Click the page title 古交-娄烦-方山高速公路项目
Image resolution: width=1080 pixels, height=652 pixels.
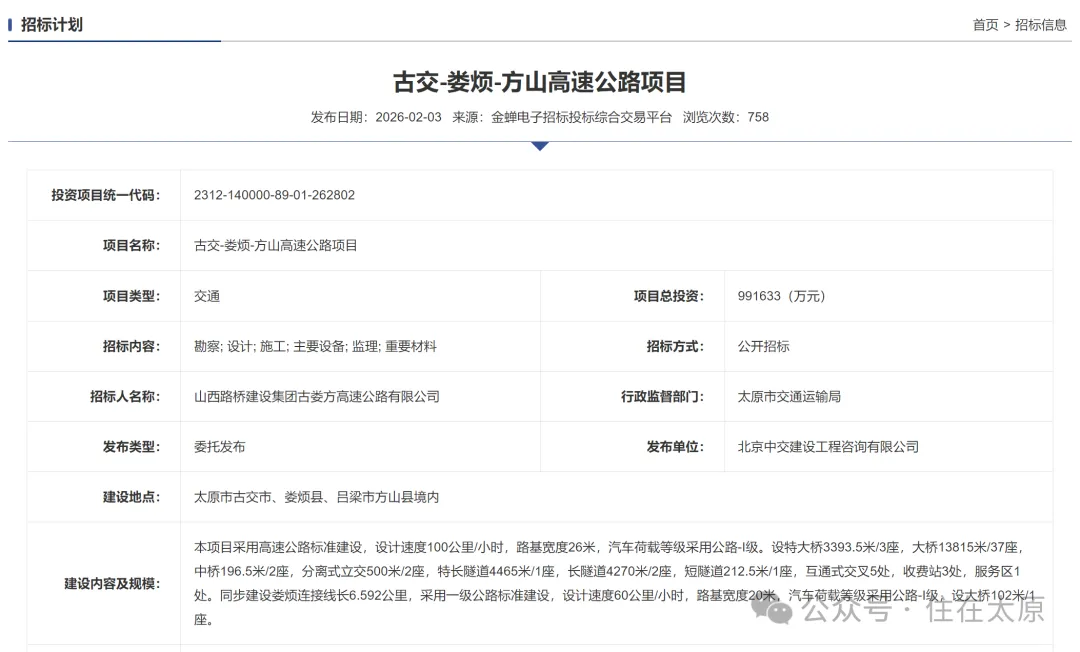(539, 82)
